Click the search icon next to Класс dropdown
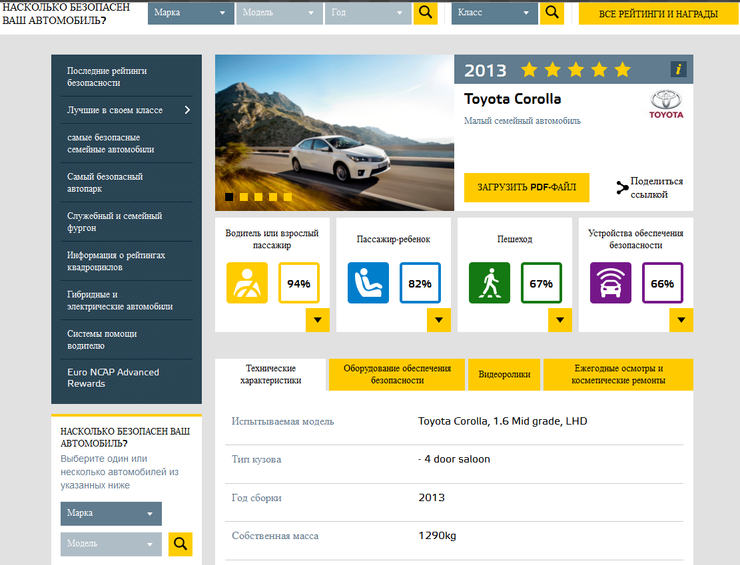This screenshot has height=565, width=740. [552, 13]
